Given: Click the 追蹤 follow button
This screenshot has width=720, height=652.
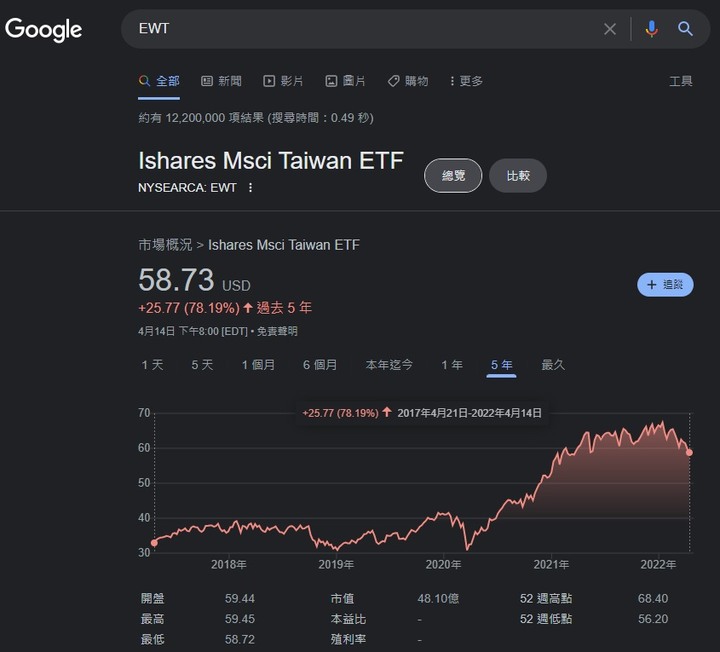Looking at the screenshot, I should 665,285.
